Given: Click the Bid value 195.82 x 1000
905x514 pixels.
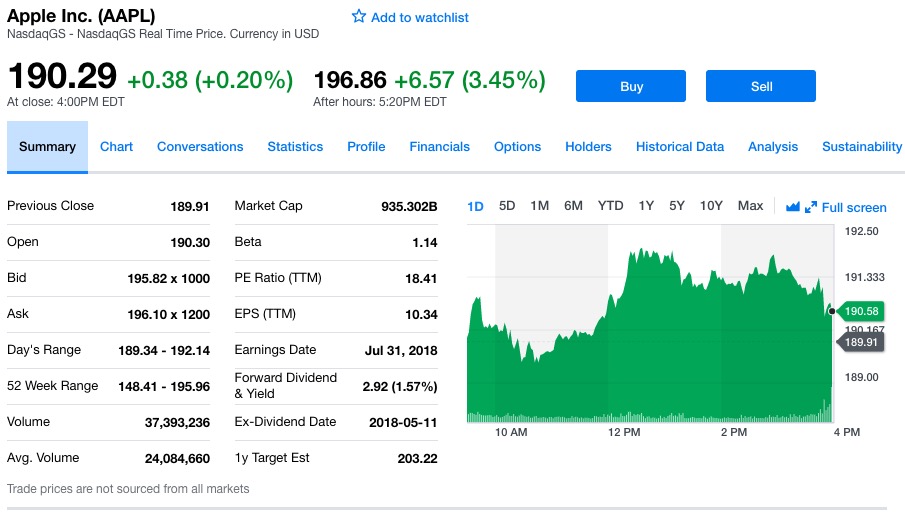Looking at the screenshot, I should click(169, 279).
